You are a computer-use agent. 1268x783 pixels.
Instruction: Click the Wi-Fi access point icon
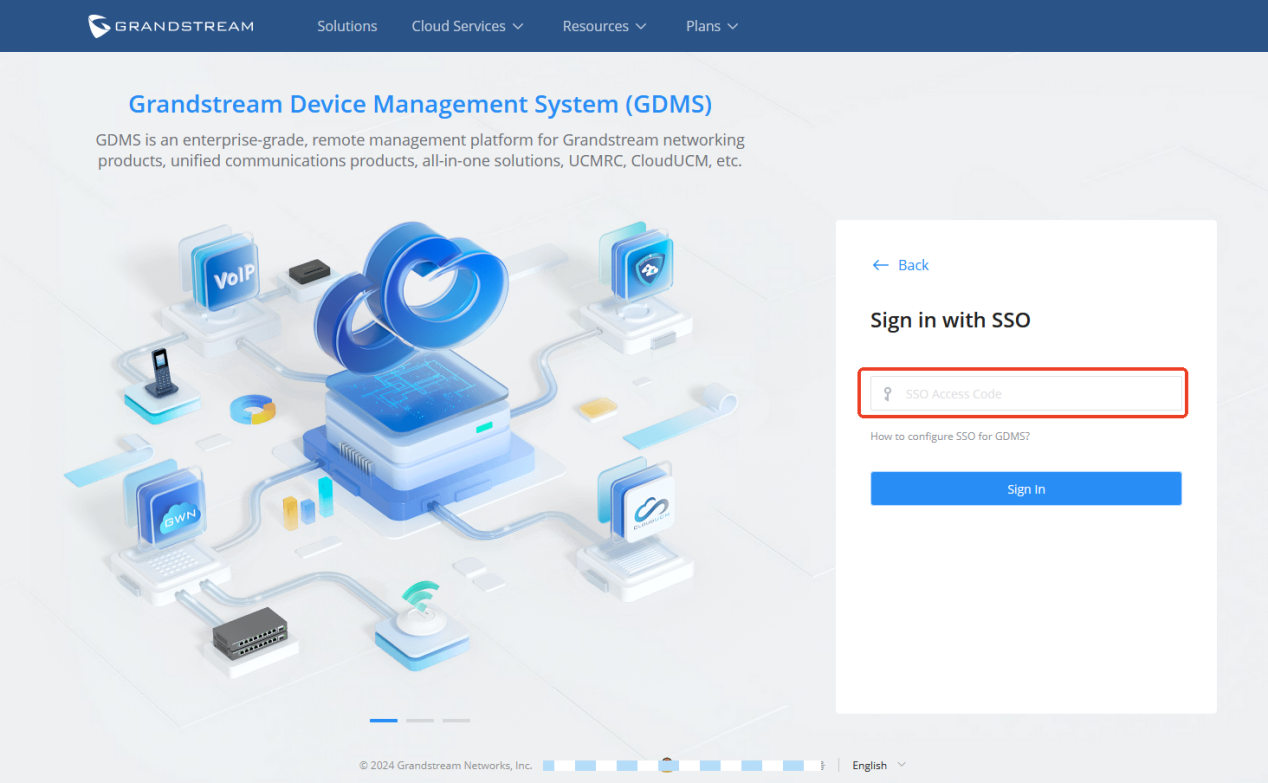(421, 611)
